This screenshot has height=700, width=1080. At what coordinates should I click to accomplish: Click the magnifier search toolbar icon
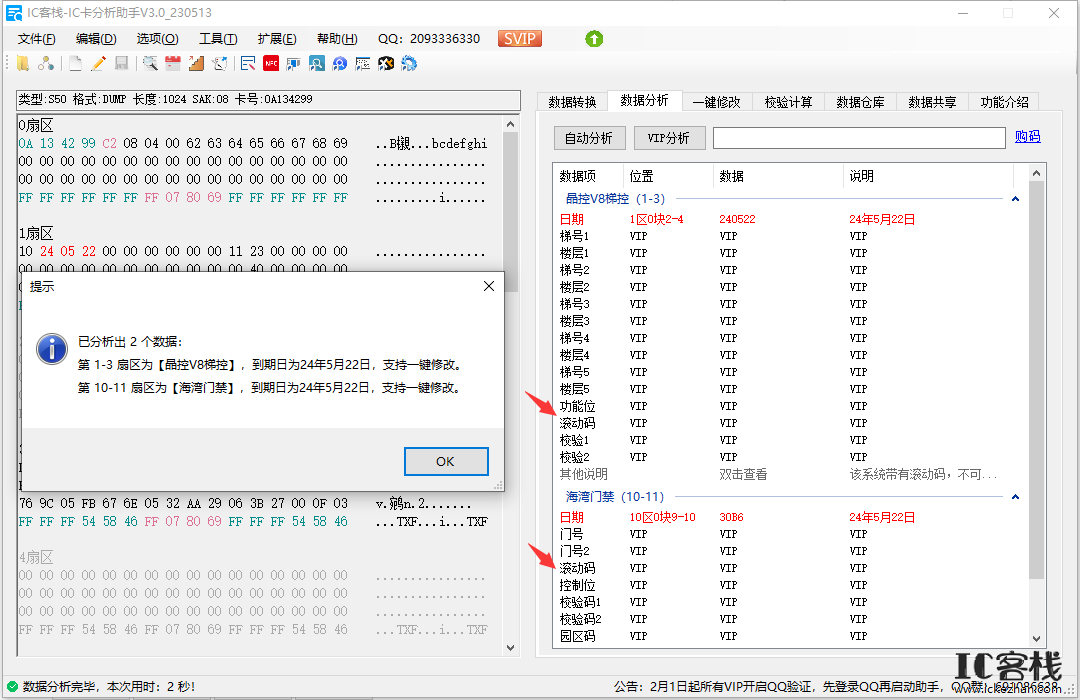[149, 63]
